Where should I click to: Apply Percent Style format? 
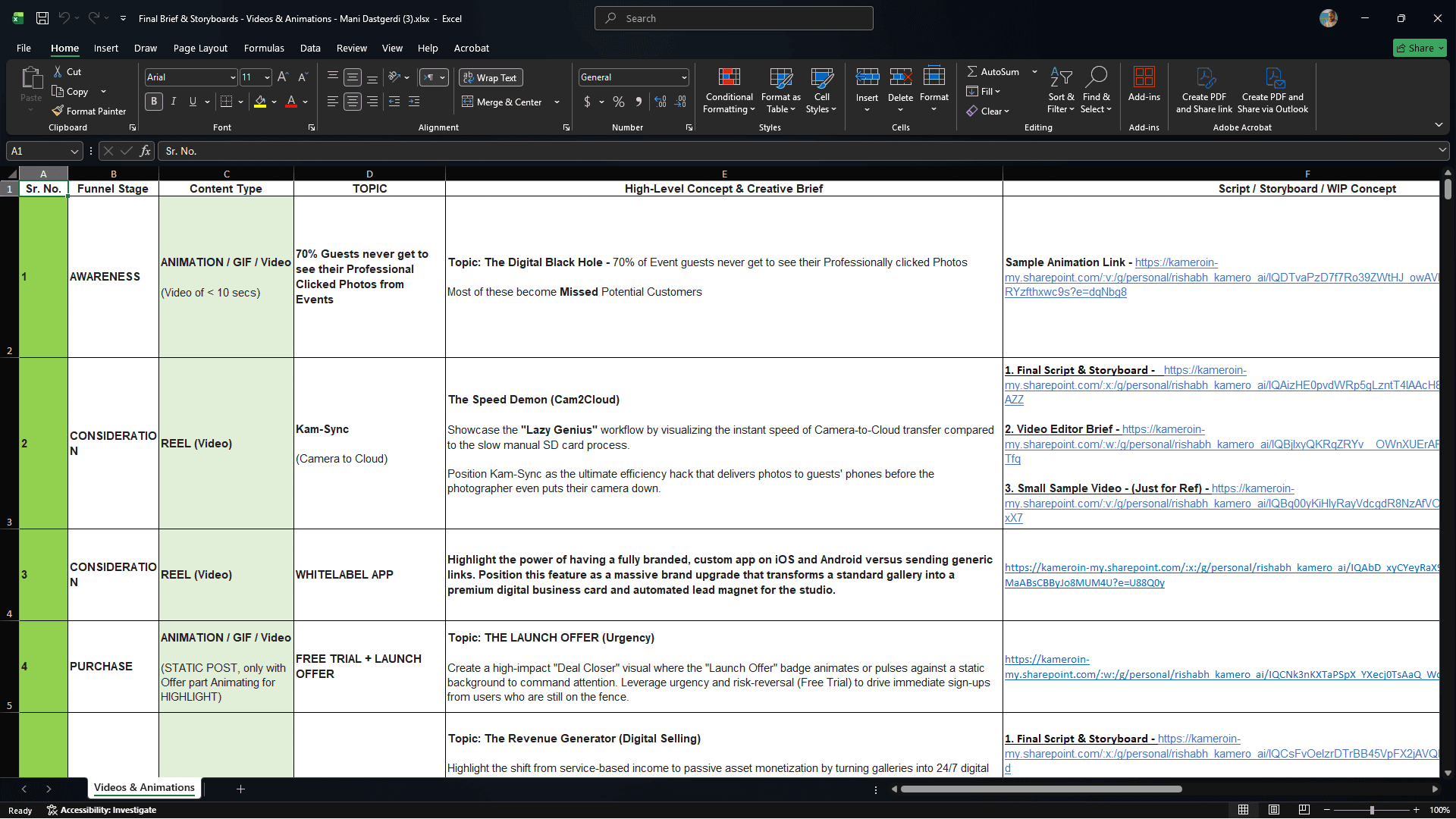619,102
